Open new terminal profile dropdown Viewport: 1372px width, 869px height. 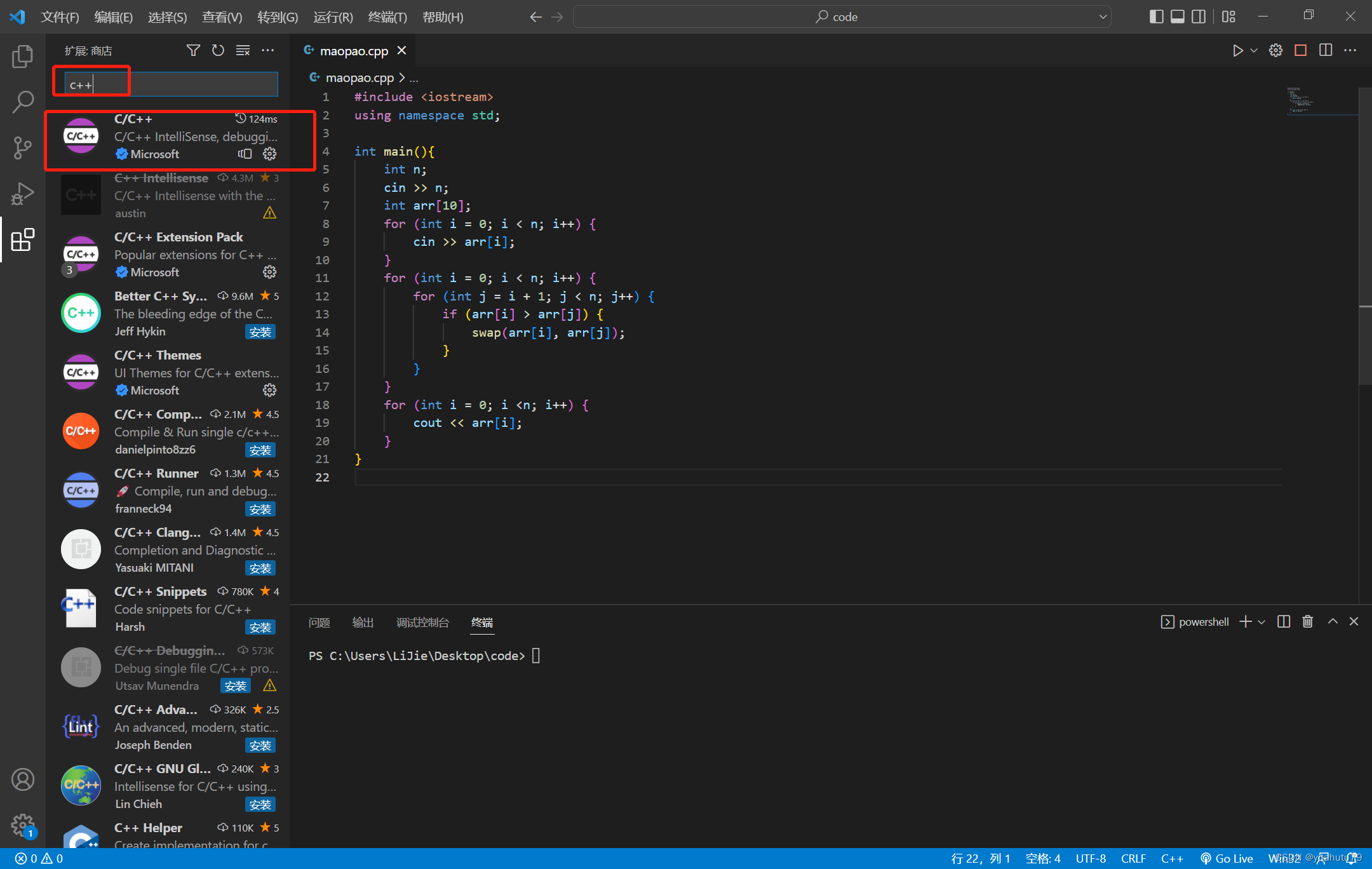[1261, 621]
